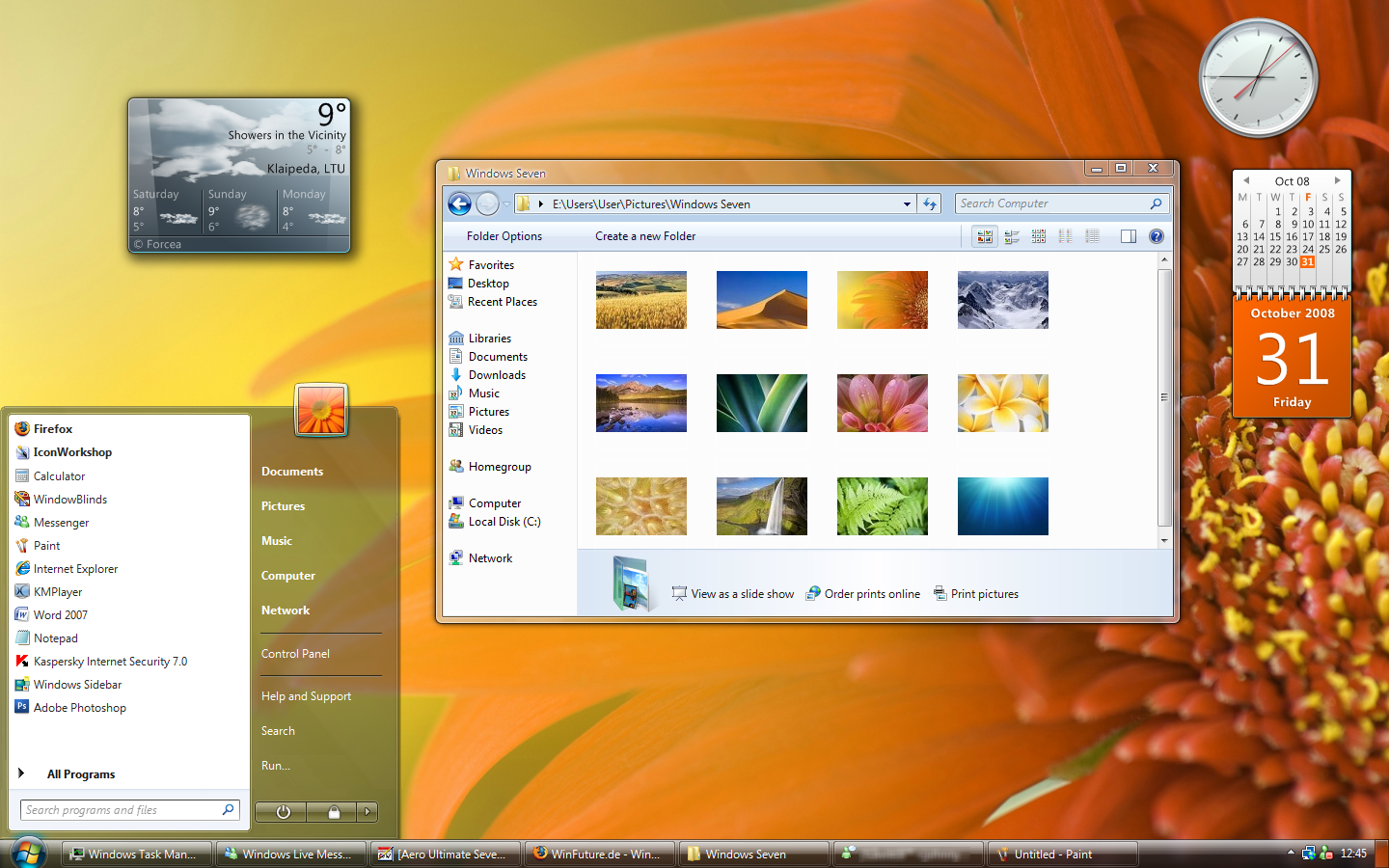The width and height of the screenshot is (1389, 868).
Task: Select Libraries in navigation pane
Action: pos(480,339)
